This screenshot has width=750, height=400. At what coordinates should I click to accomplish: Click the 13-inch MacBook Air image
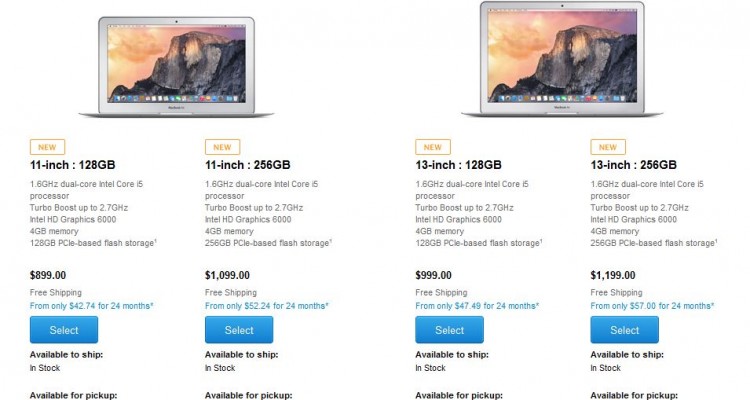pos(562,59)
